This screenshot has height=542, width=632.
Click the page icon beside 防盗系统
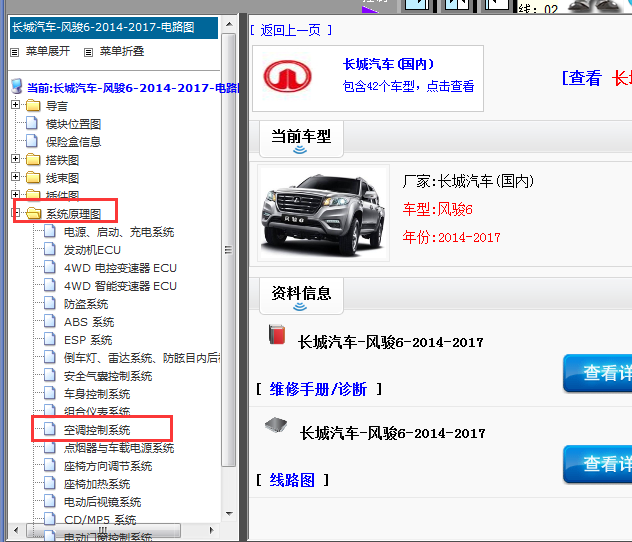(x=50, y=303)
